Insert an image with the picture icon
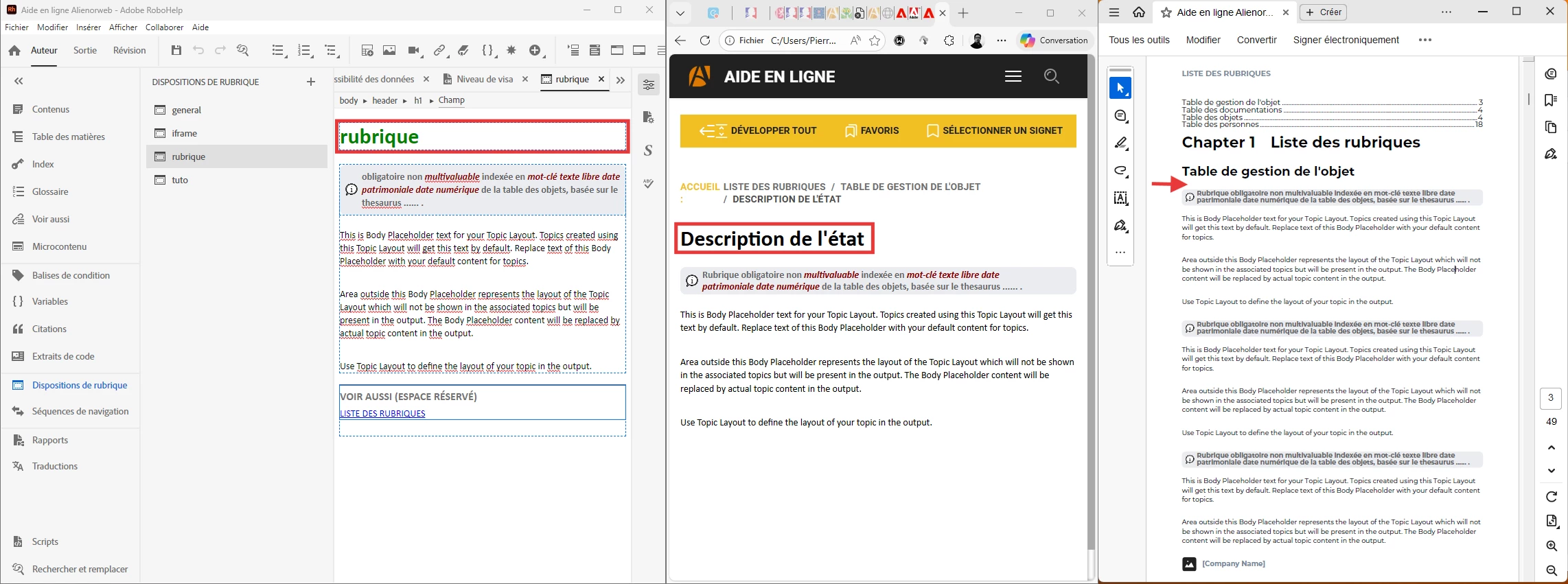This screenshot has height=584, width=1568. [x=389, y=50]
